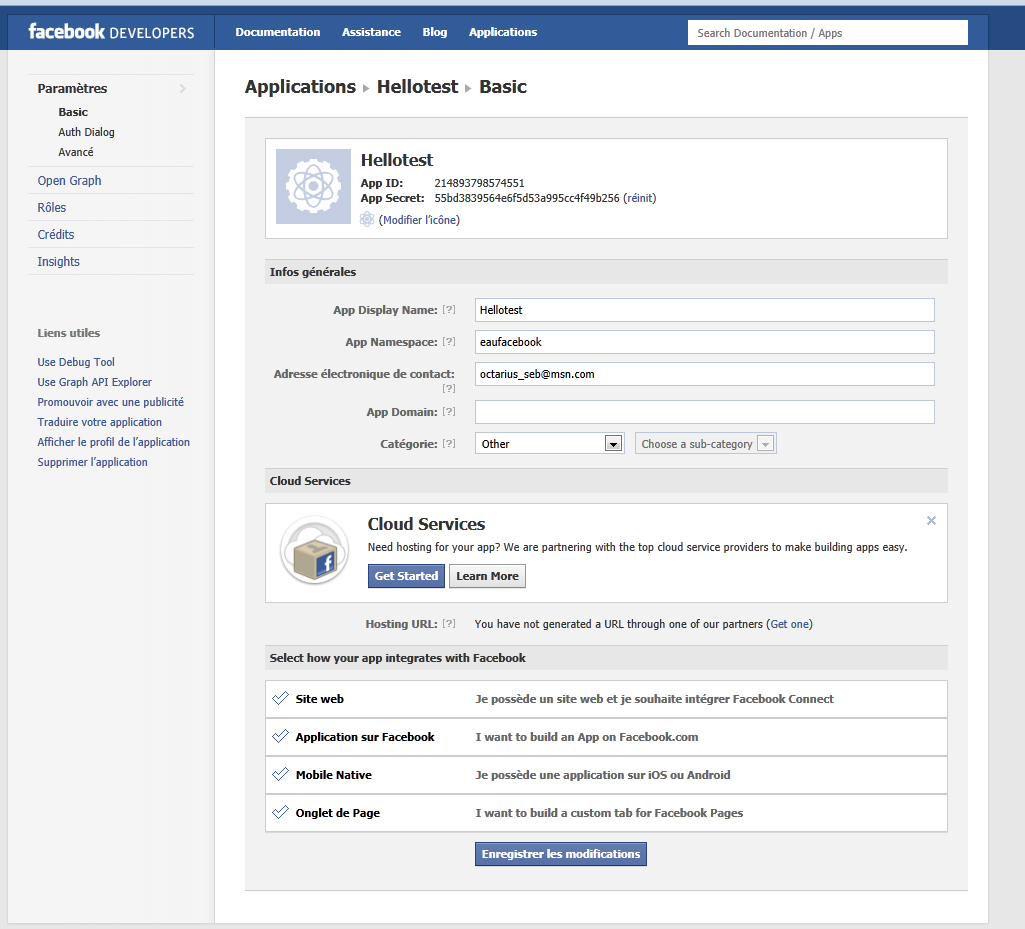Click the App Secret value 55bd3839564e6f5d53a995cc4f49b256

[527, 198]
